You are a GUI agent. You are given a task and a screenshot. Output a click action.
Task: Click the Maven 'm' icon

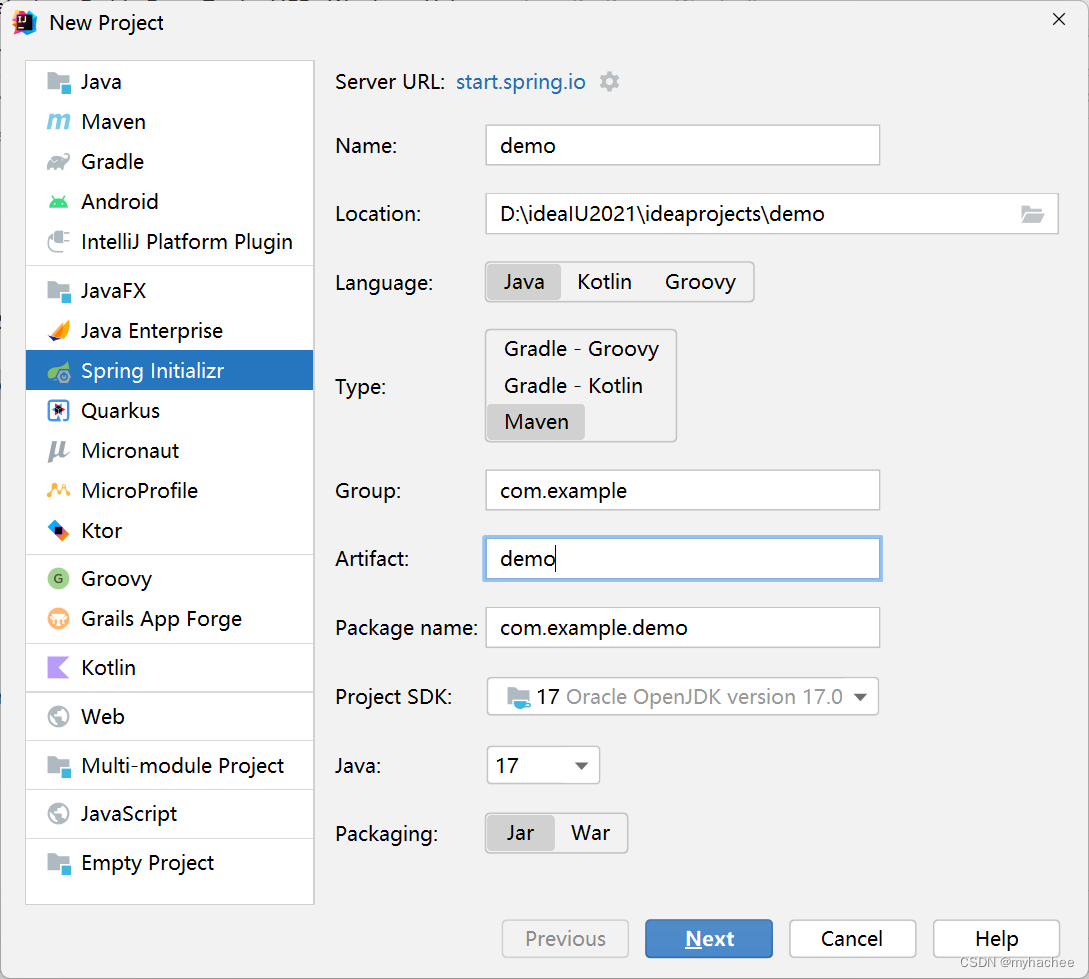pyautogui.click(x=59, y=122)
